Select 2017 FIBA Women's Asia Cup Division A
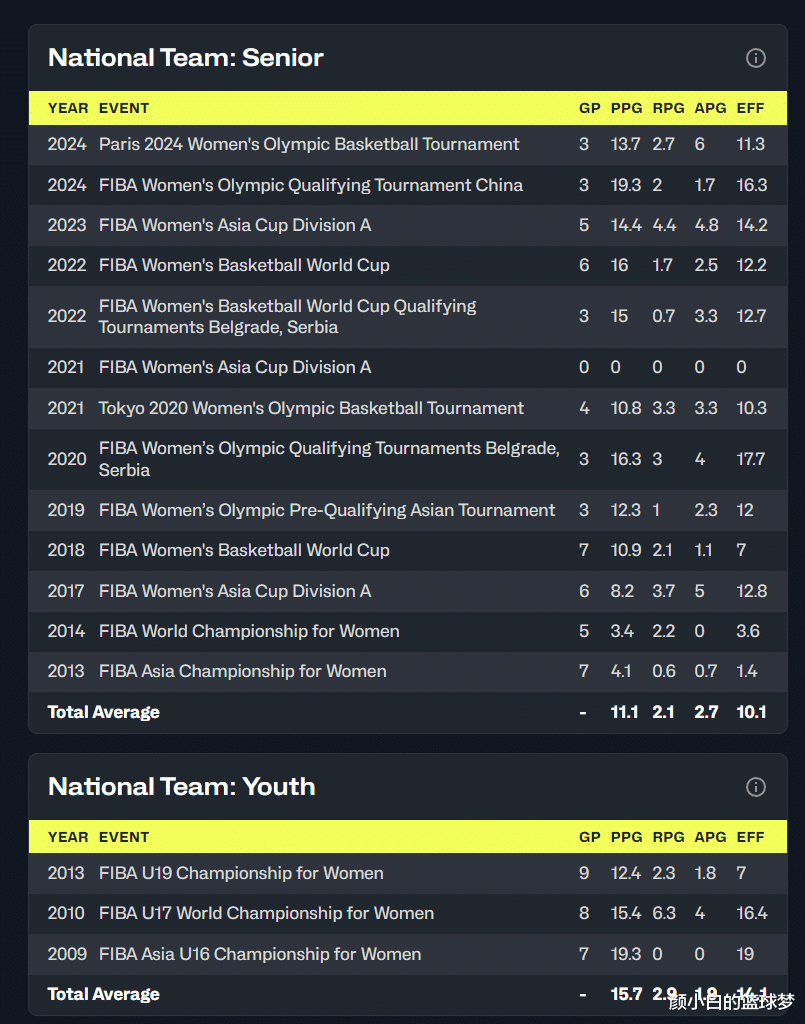Viewport: 805px width, 1024px height. coord(235,591)
